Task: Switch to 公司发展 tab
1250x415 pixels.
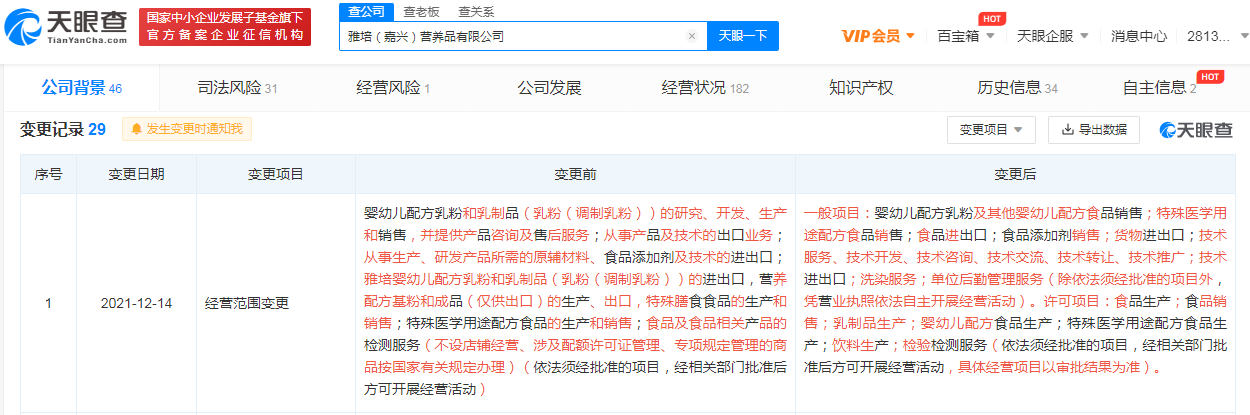Action: (x=549, y=88)
